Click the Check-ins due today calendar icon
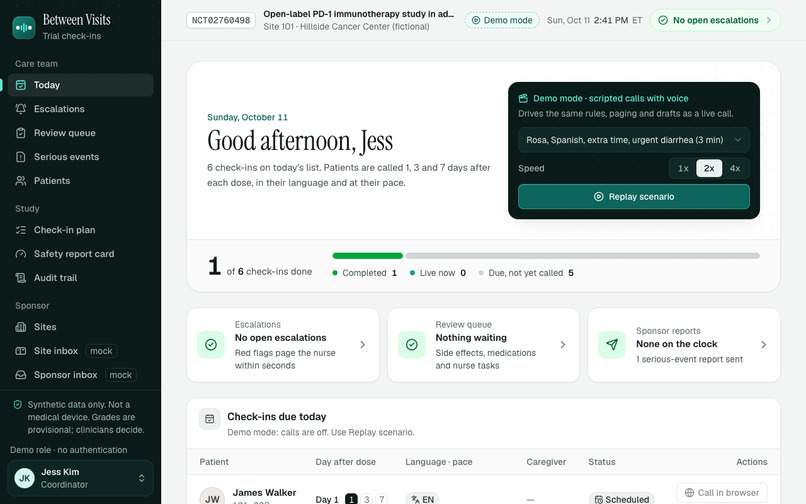The width and height of the screenshot is (806, 504). pos(210,419)
